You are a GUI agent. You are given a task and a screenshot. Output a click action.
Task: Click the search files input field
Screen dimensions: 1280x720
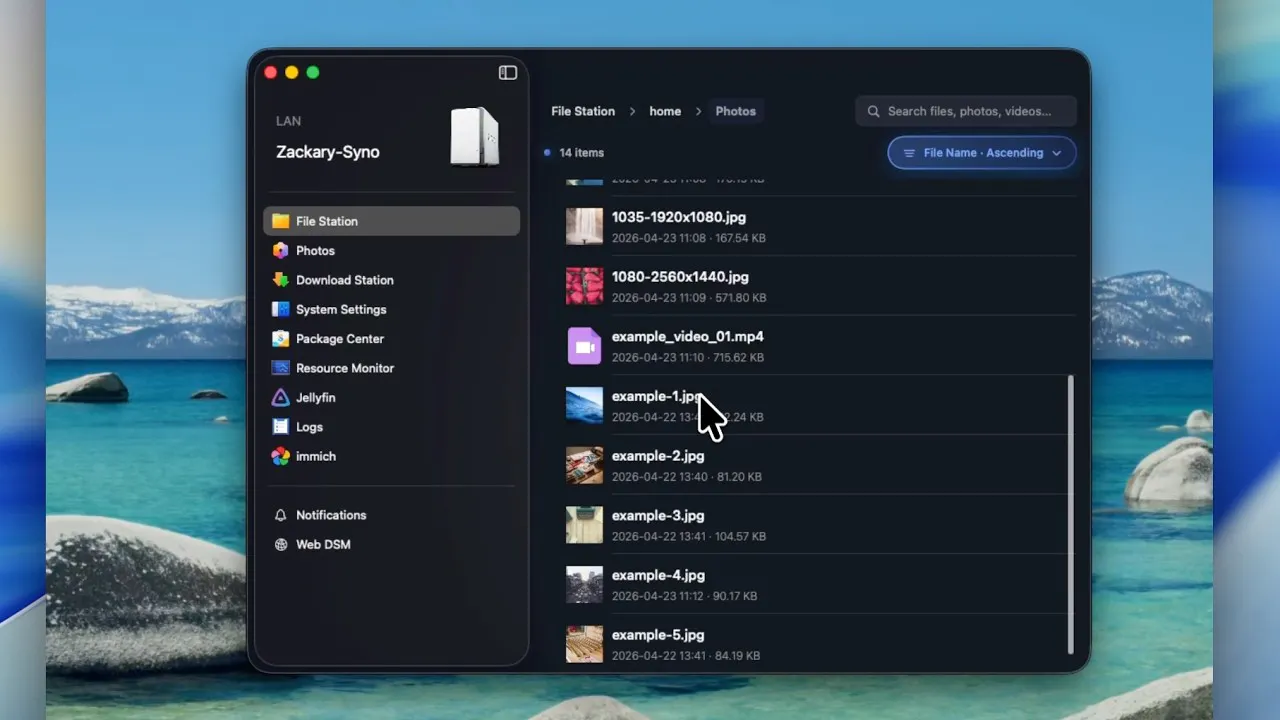[966, 111]
